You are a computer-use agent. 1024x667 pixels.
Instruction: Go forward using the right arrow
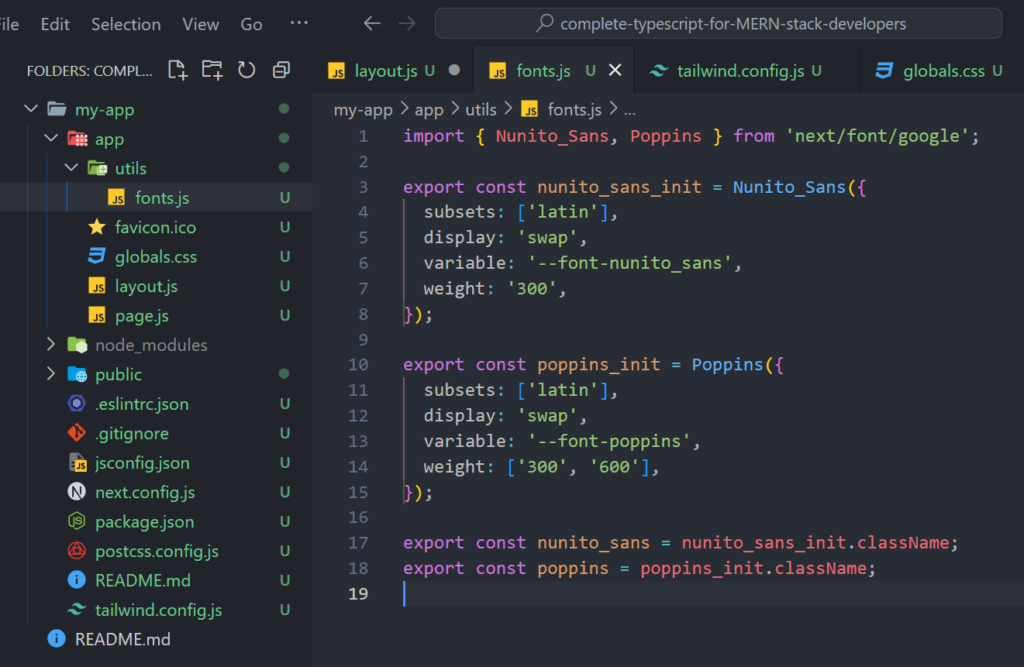(407, 23)
